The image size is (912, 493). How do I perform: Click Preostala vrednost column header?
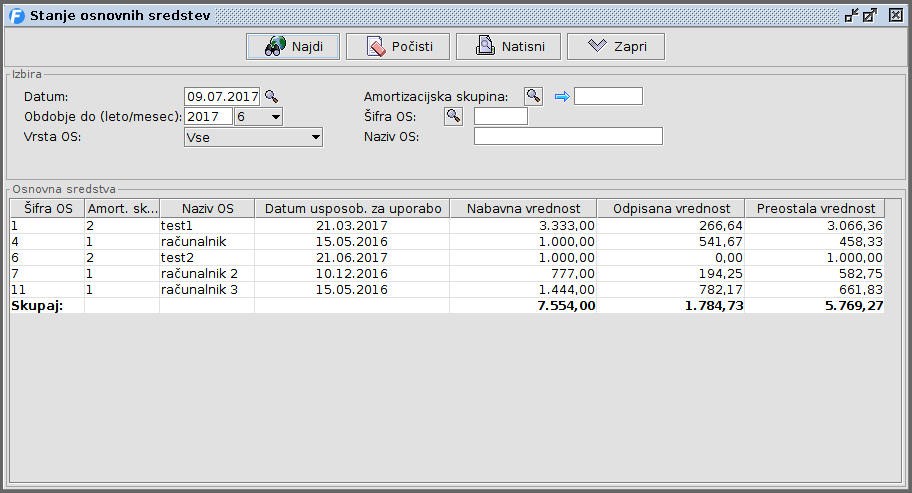tap(815, 208)
